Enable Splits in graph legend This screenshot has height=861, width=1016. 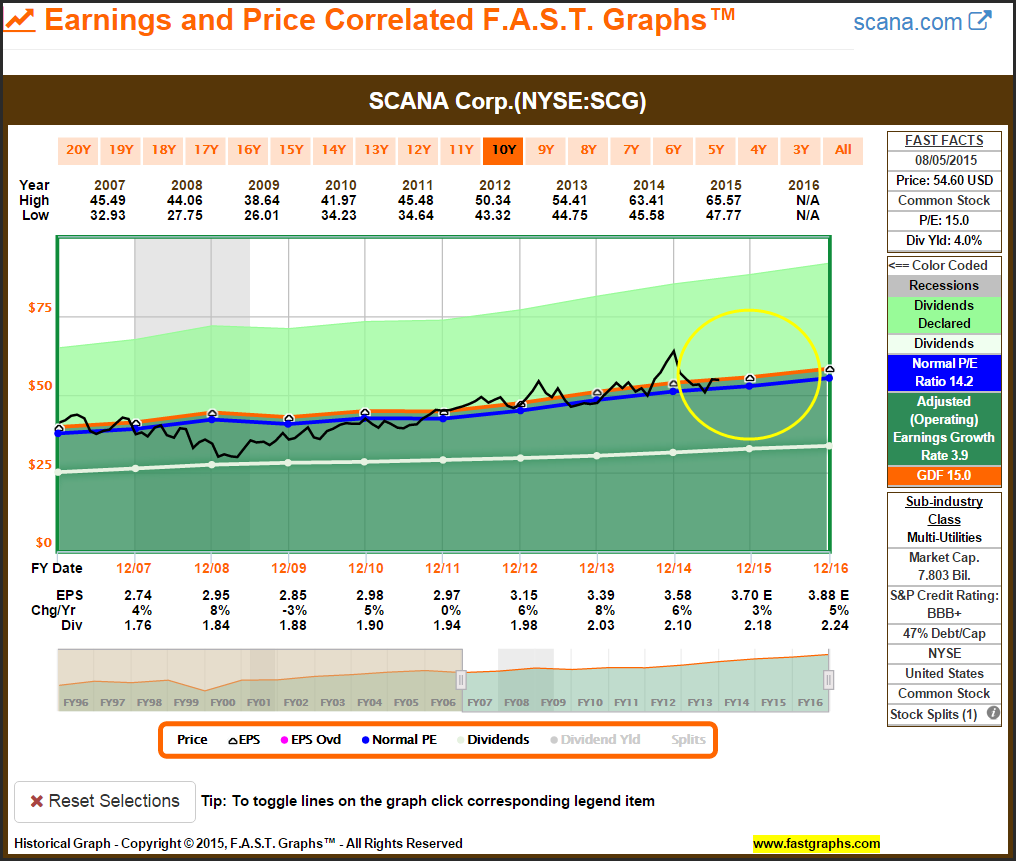[688, 740]
